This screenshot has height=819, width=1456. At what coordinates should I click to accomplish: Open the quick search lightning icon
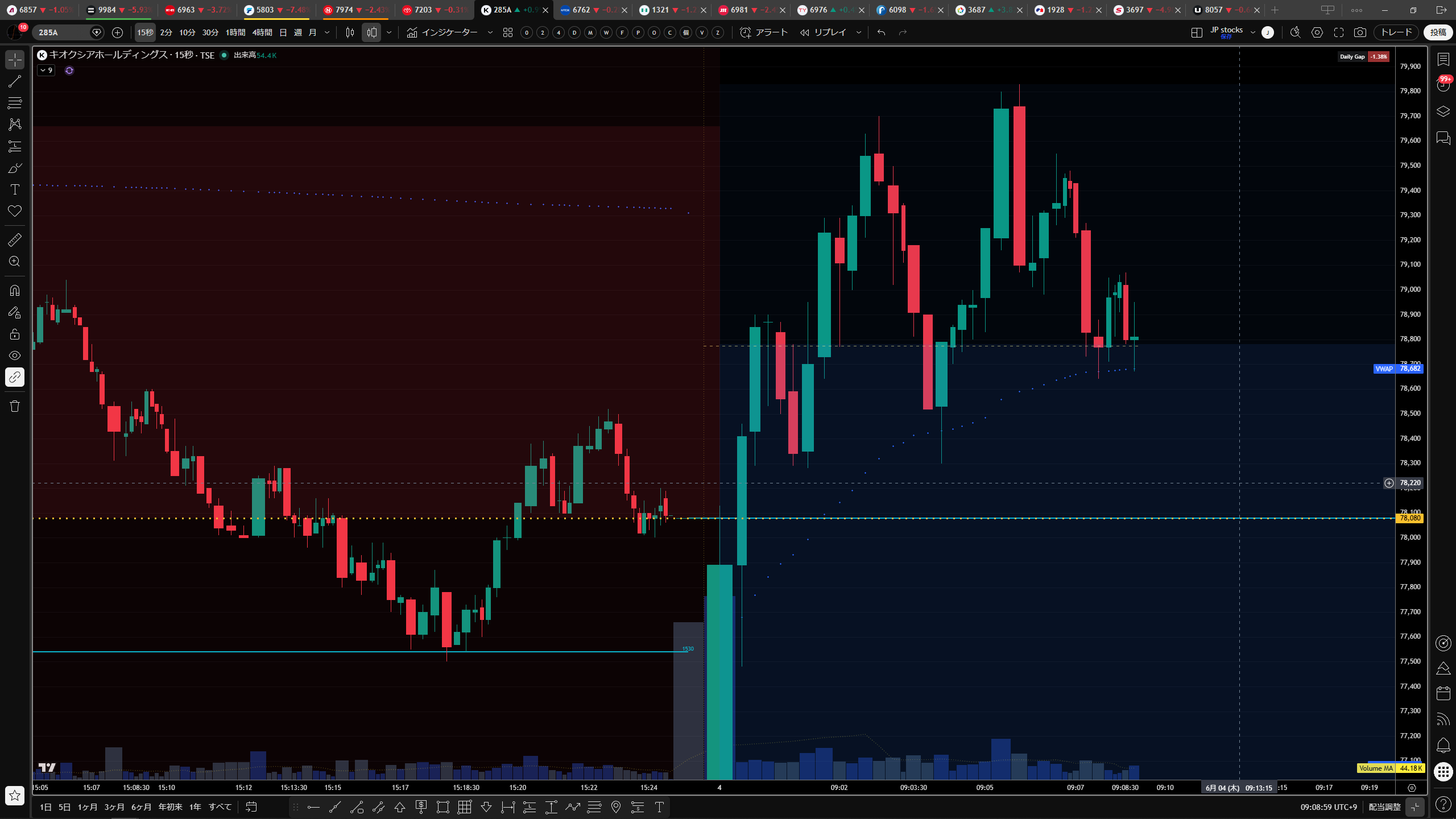[1296, 32]
